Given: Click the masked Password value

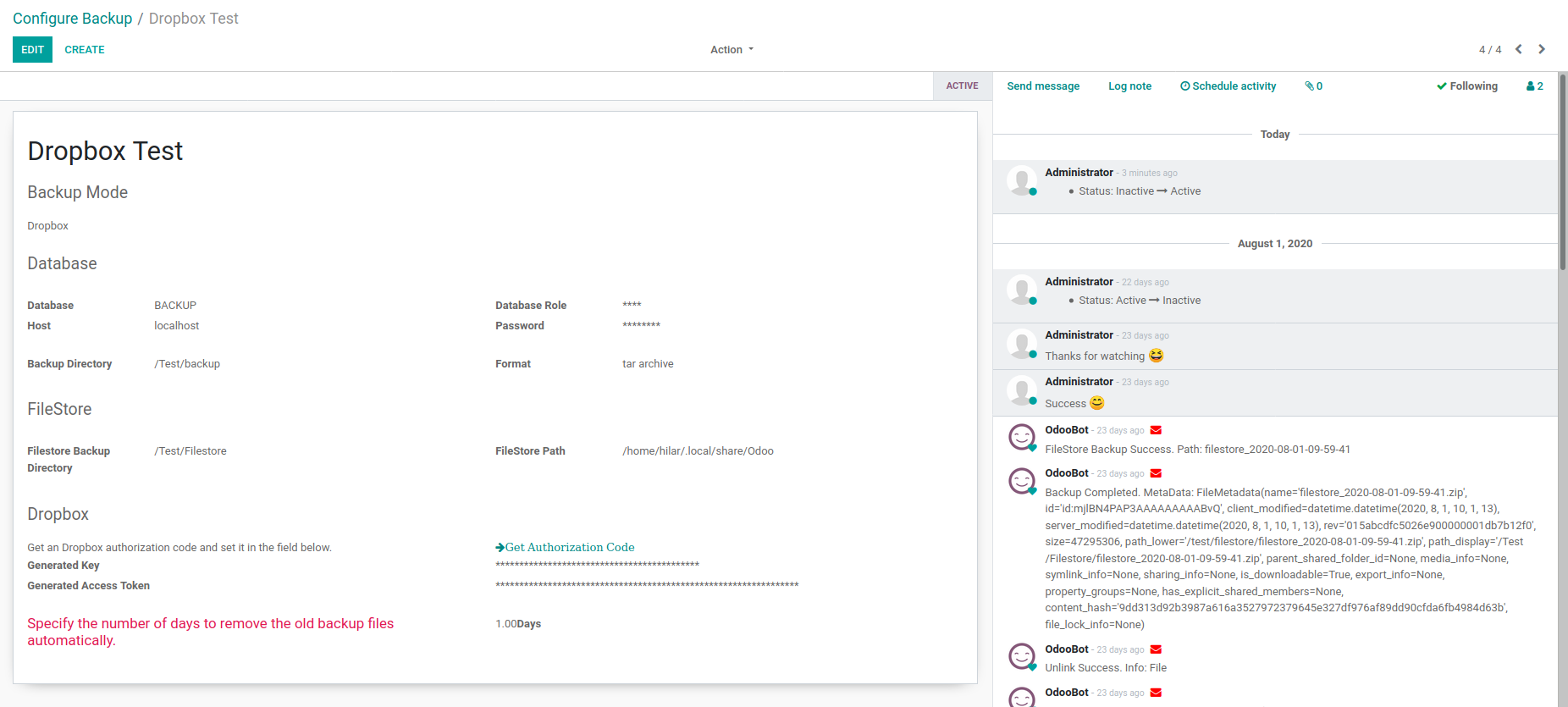Looking at the screenshot, I should pos(641,325).
